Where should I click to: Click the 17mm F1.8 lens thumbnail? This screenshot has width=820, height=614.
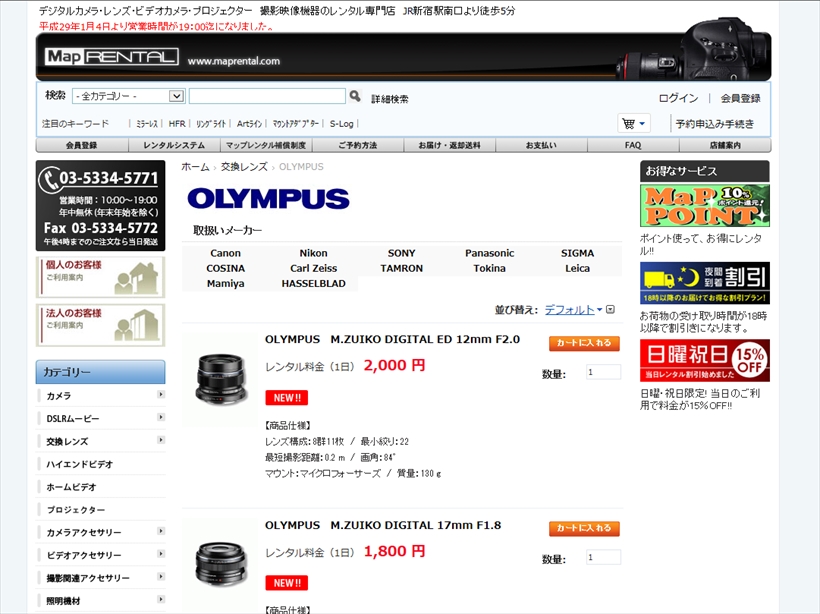[221, 564]
